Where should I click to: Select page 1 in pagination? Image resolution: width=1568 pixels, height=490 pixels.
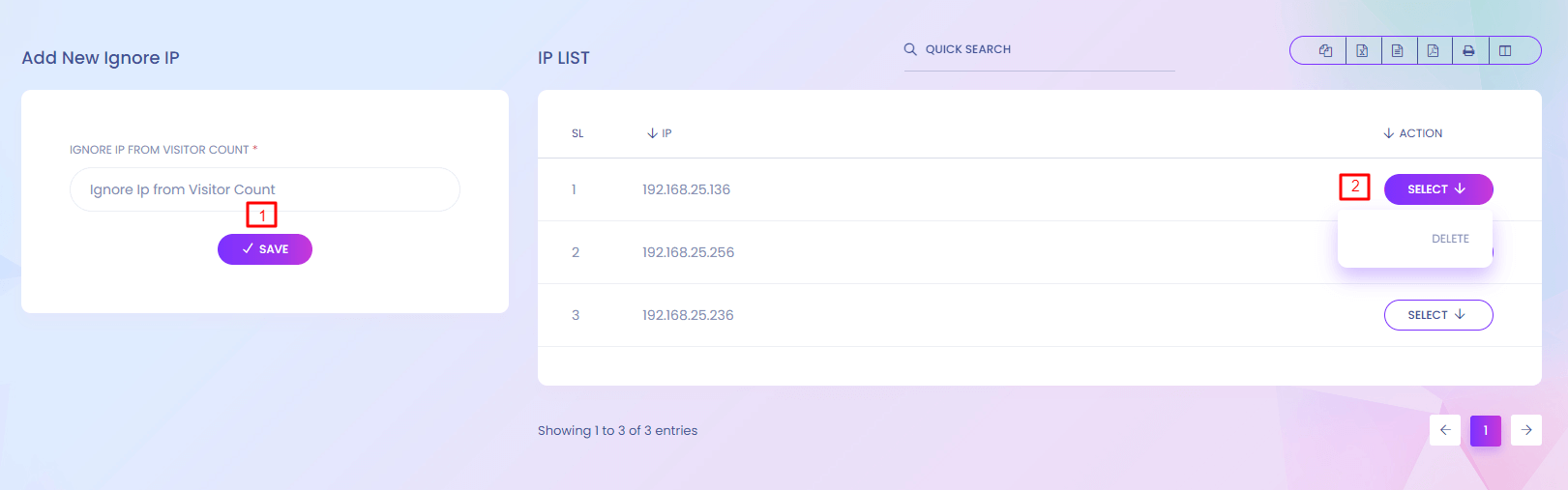pyautogui.click(x=1486, y=430)
